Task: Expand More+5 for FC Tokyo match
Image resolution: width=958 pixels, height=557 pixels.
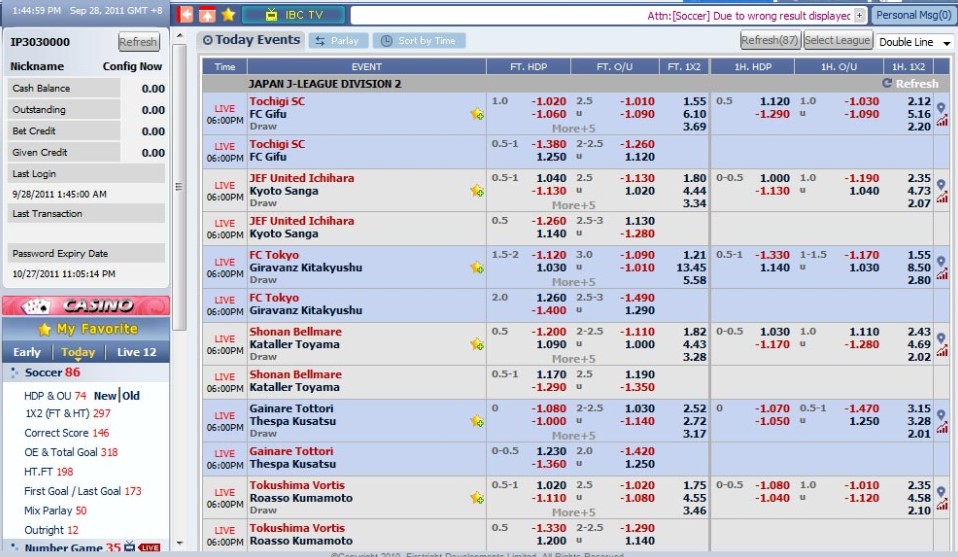Action: 573,282
